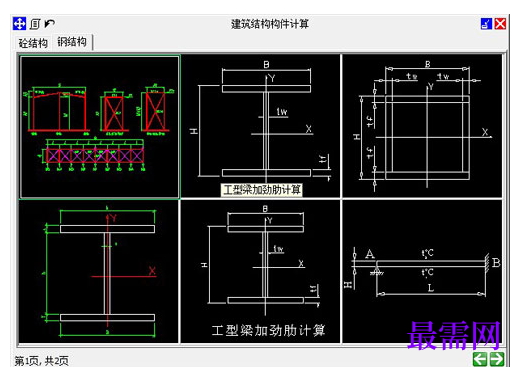Select the 工型梁加劲肋计算 thumbnail

click(x=261, y=271)
